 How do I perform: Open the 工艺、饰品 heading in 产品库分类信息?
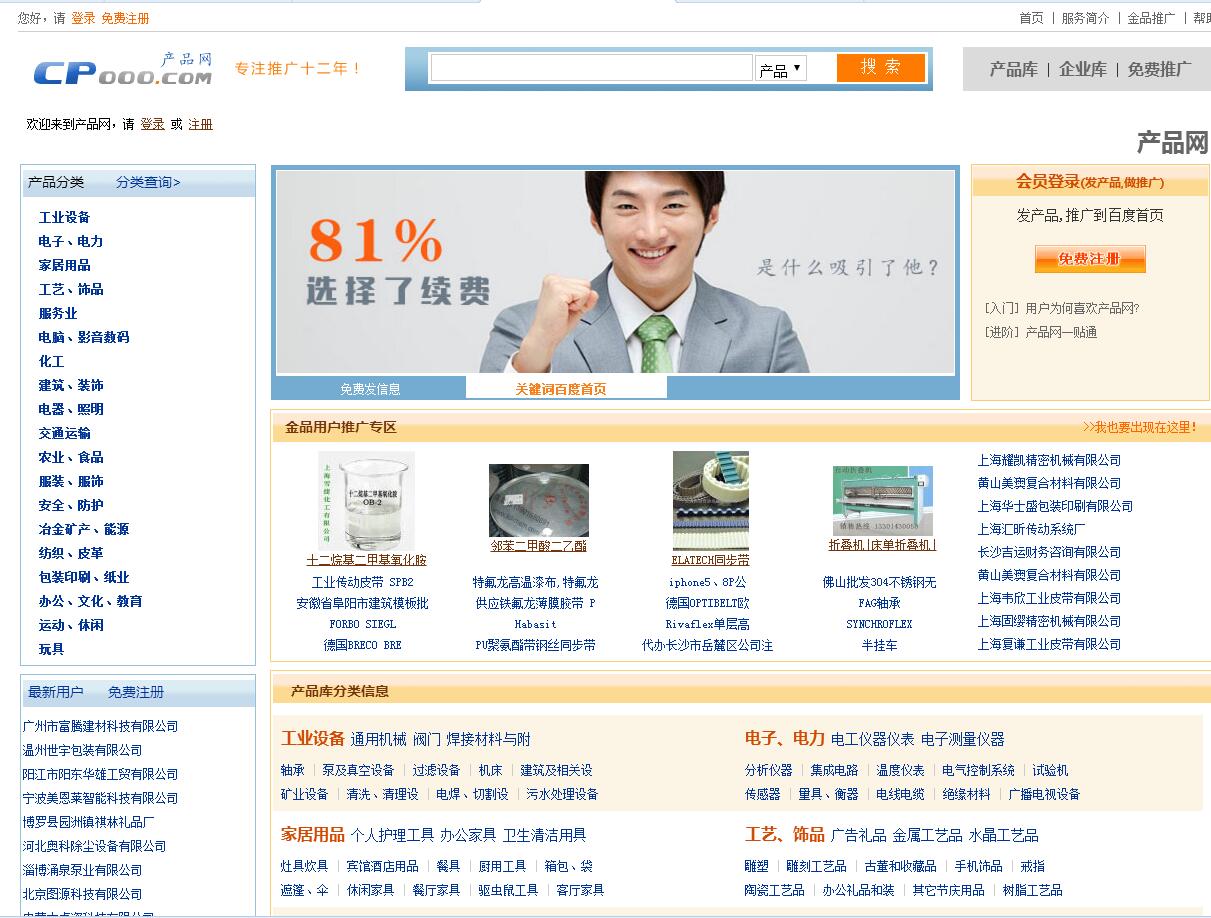(785, 834)
